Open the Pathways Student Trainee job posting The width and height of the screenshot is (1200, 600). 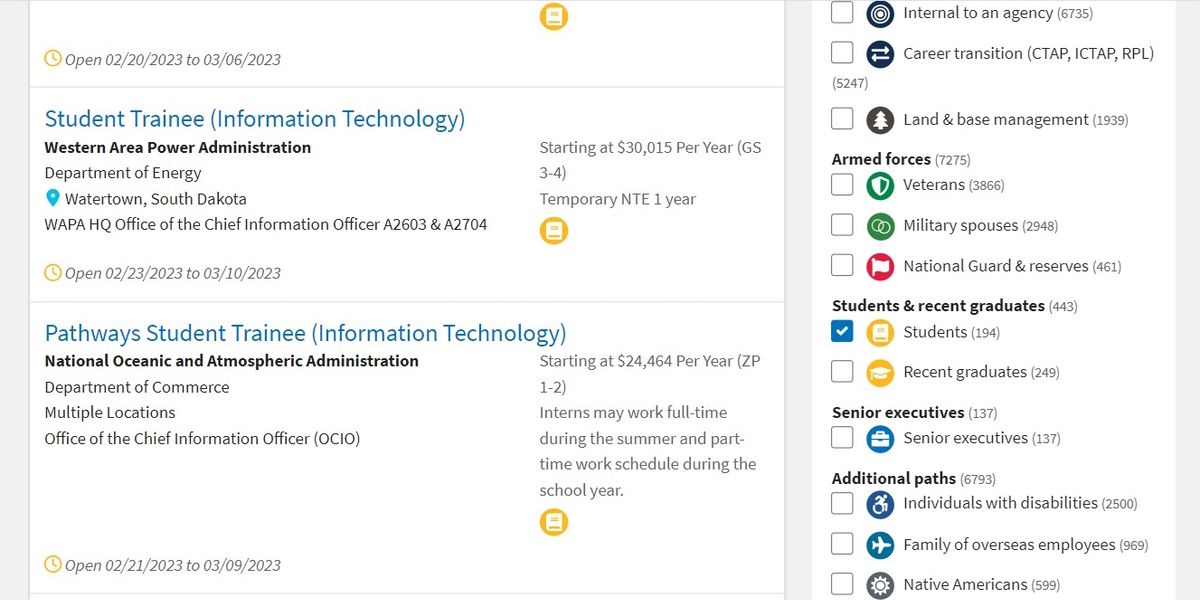[305, 332]
